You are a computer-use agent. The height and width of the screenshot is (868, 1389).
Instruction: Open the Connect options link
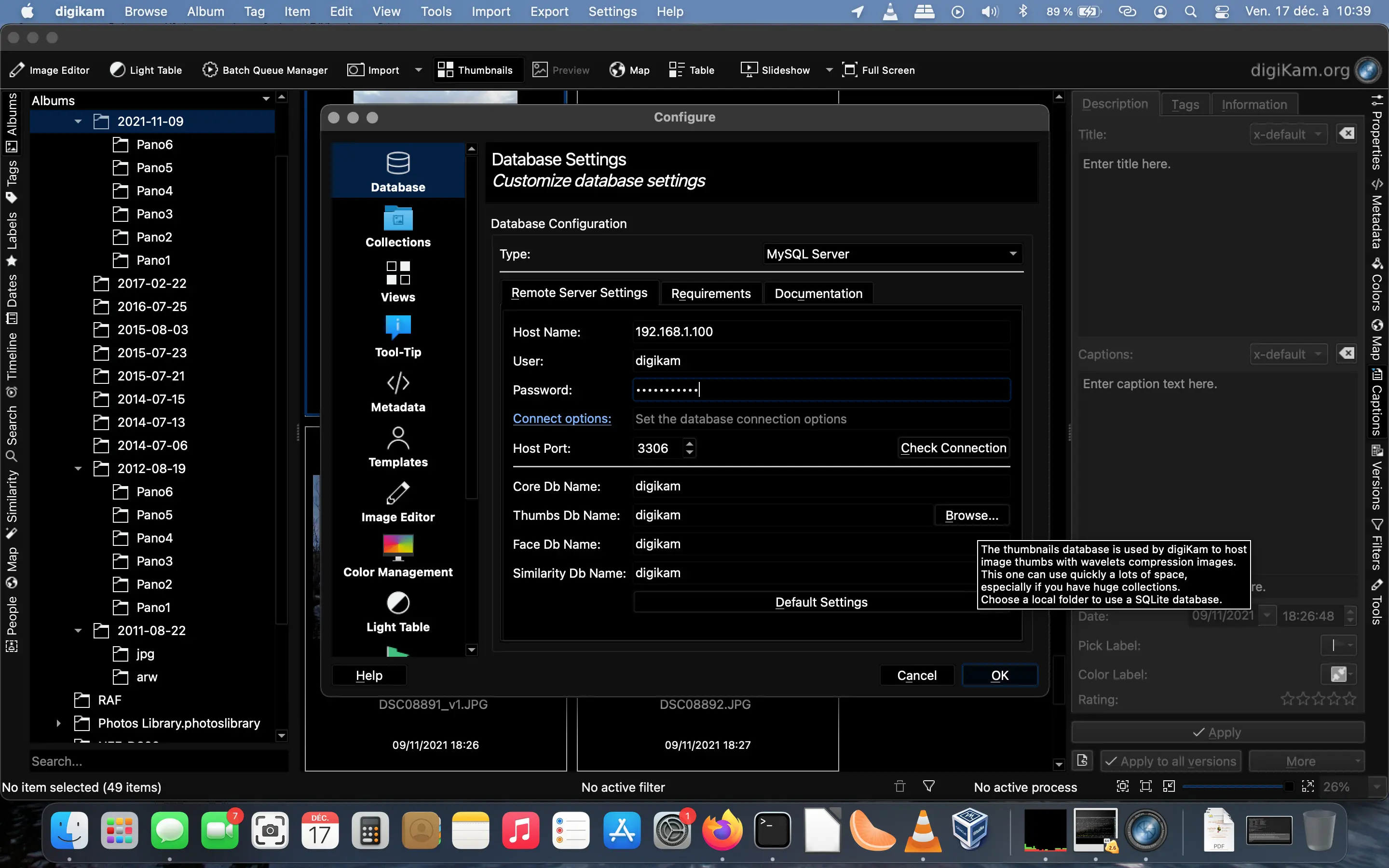click(x=562, y=419)
